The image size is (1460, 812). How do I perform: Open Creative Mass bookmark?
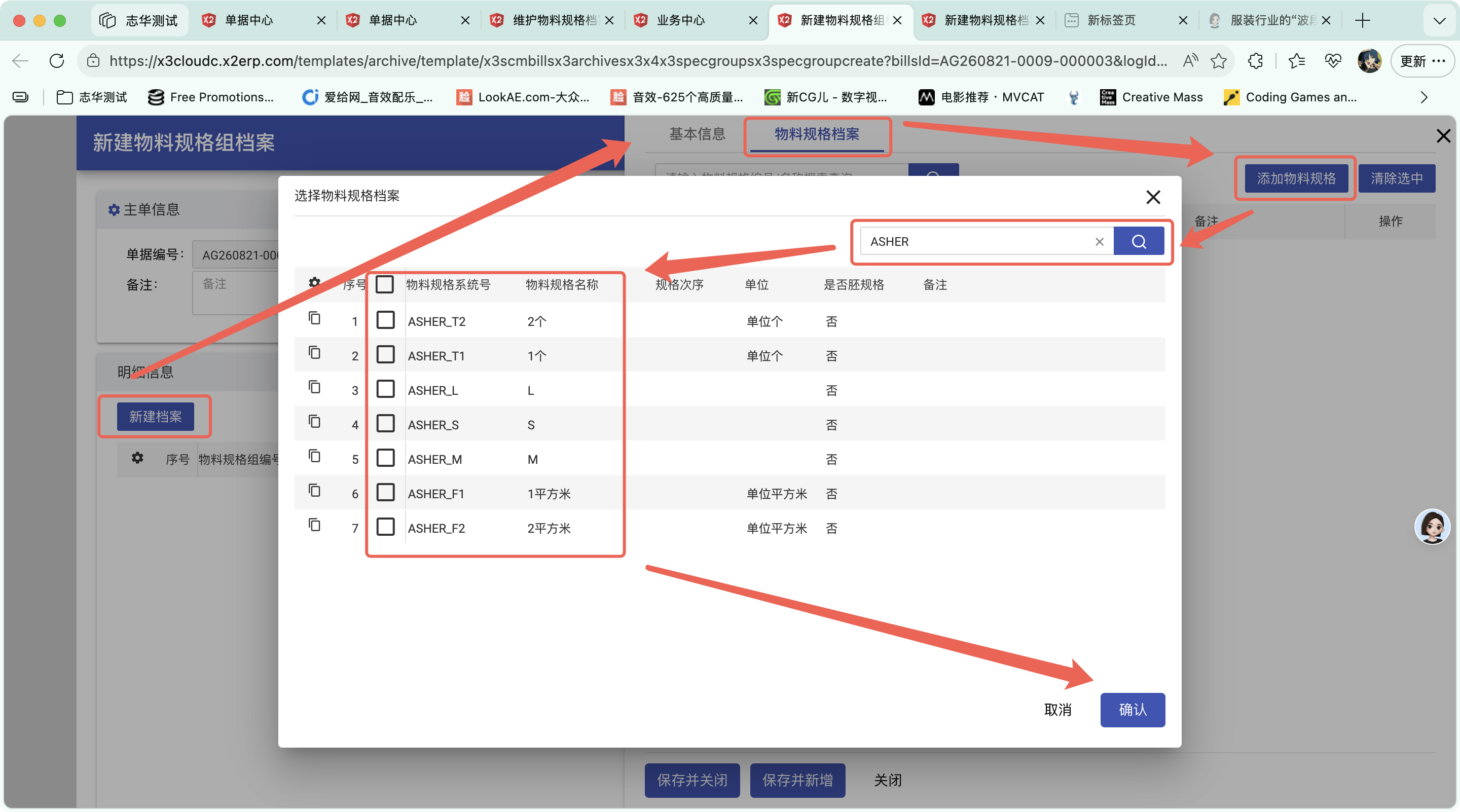point(1151,97)
